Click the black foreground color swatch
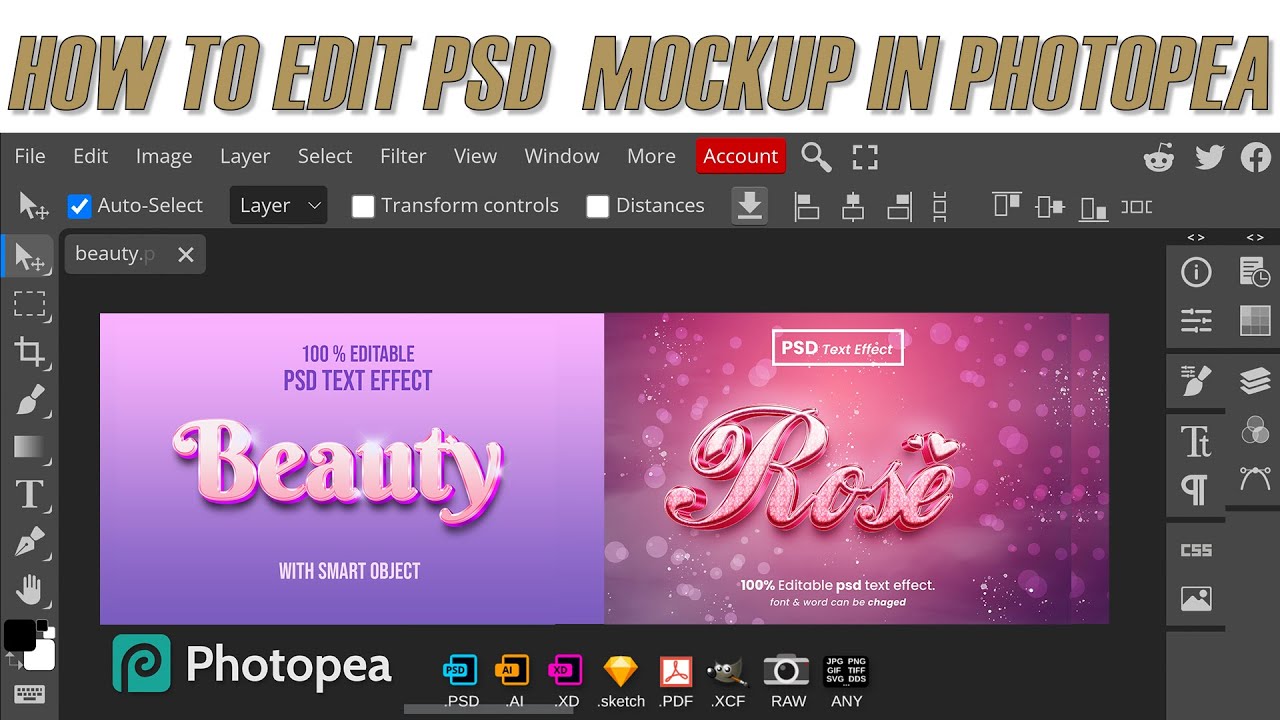The width and height of the screenshot is (1280, 720). [20, 635]
